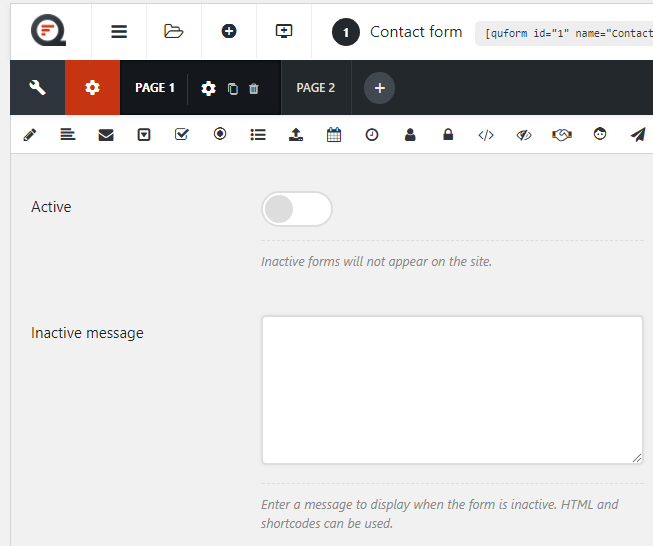The image size is (653, 546).
Task: Click the form ID badge number 1
Action: coord(346,32)
